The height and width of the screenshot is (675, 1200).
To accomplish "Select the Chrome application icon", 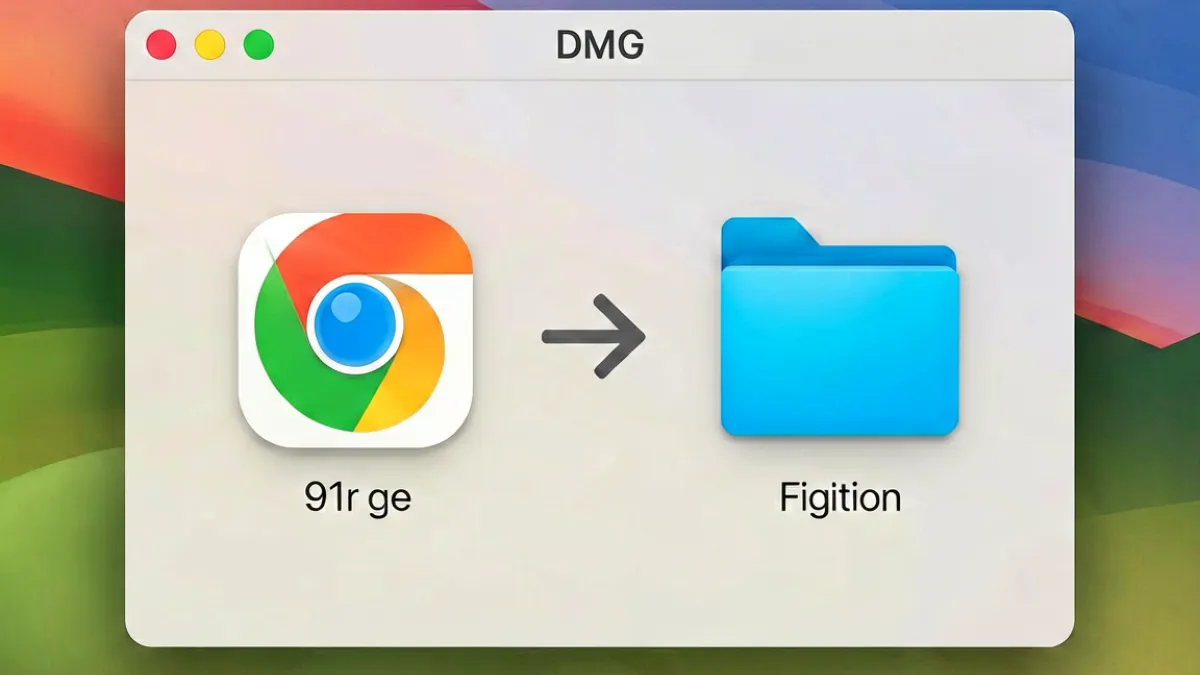I will tap(355, 329).
